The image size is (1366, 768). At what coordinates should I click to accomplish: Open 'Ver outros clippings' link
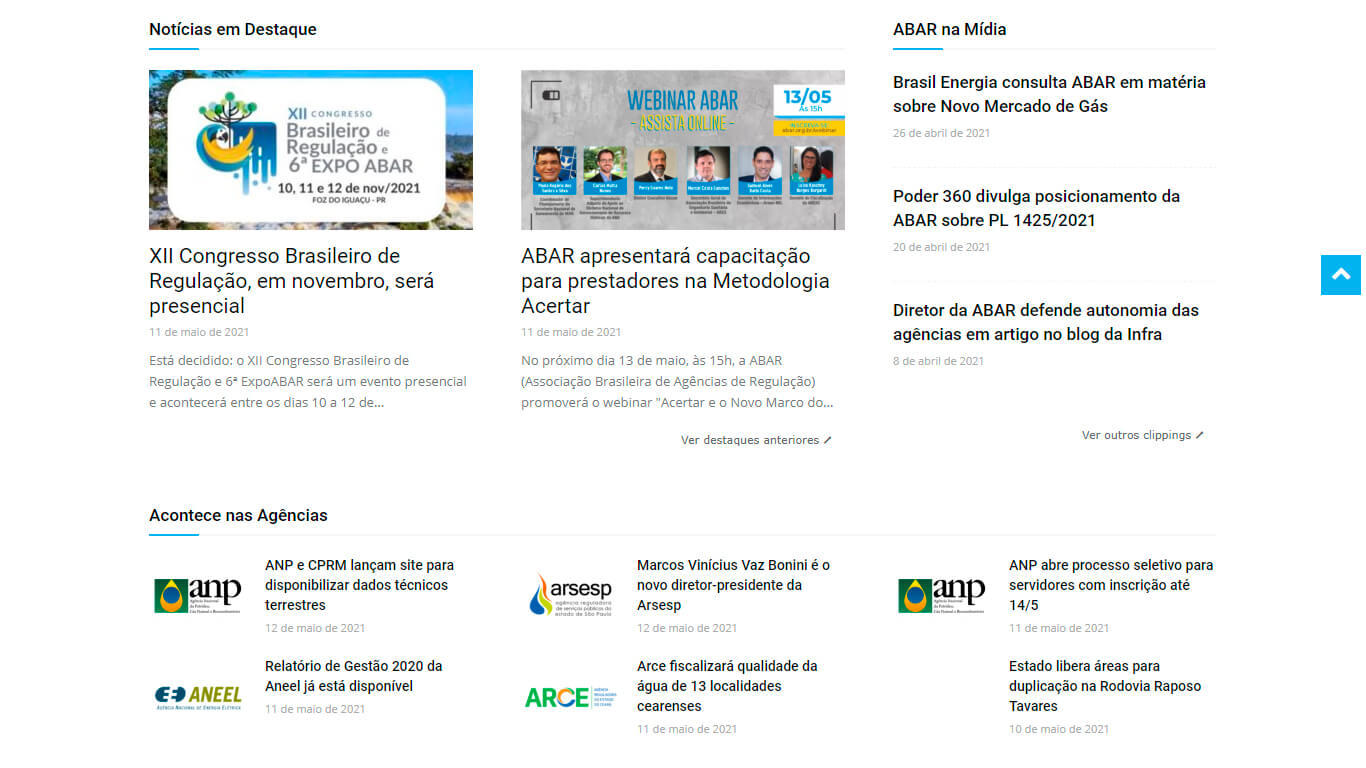click(1142, 435)
